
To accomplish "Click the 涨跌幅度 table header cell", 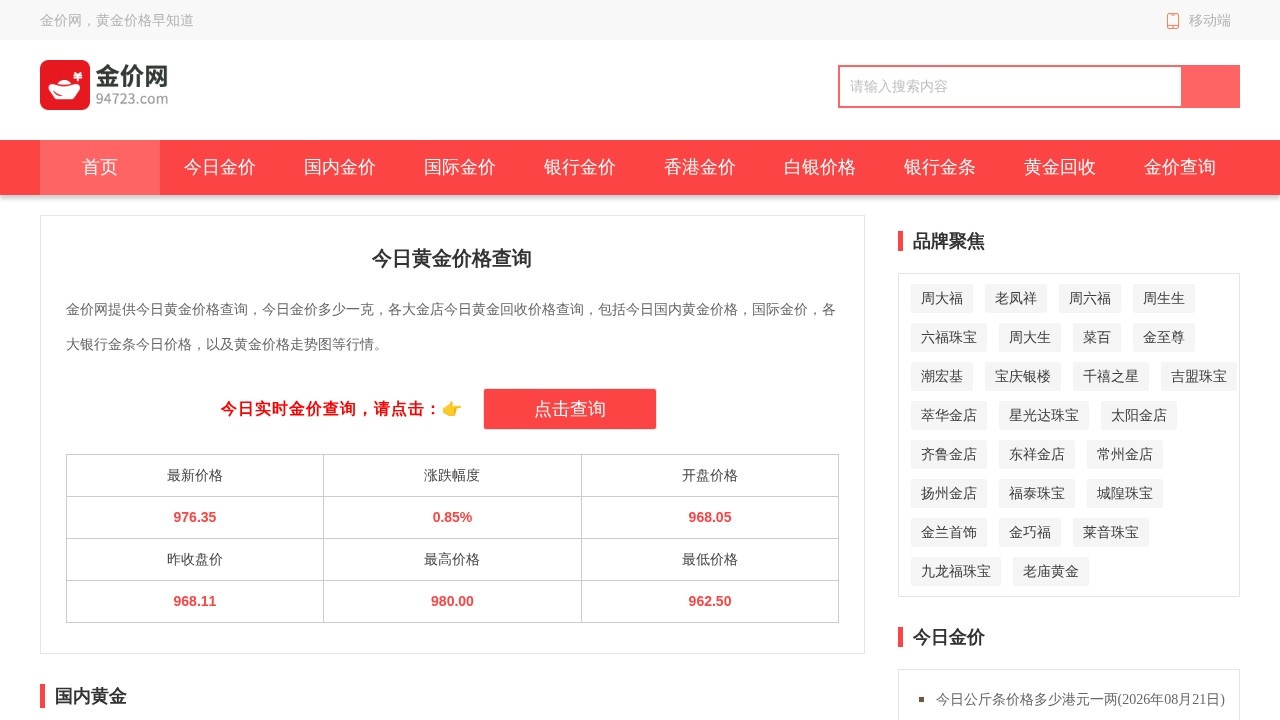I will [452, 475].
